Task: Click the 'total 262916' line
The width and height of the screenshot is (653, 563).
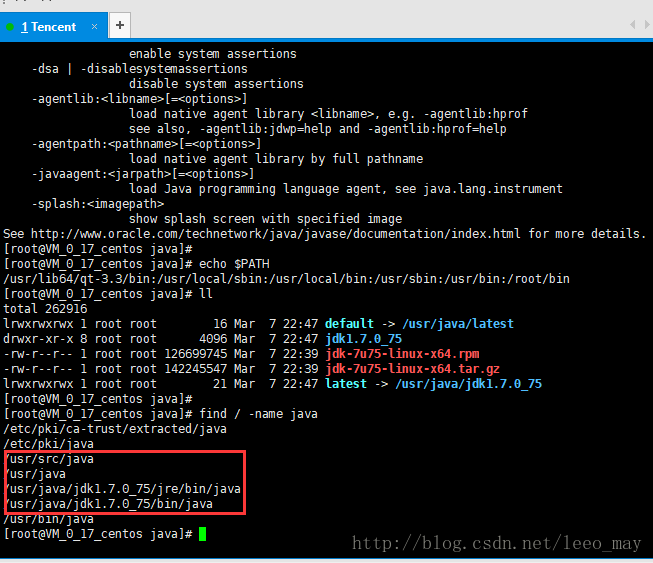Action: (45, 309)
